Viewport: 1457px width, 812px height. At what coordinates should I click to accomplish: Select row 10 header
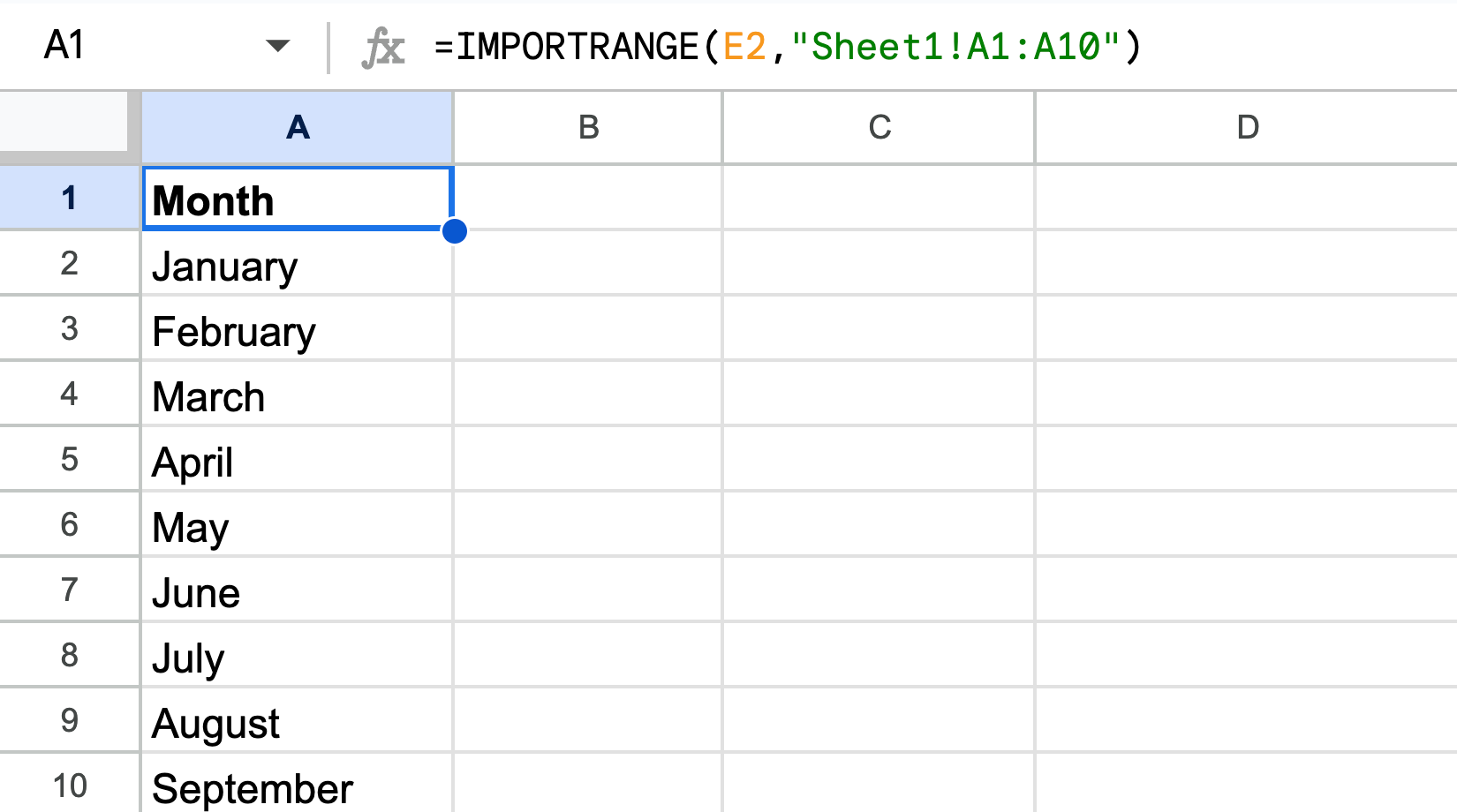pos(69,784)
